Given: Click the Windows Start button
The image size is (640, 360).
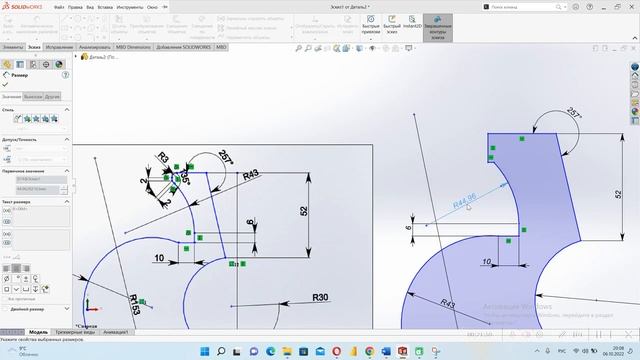Looking at the screenshot, I should pyautogui.click(x=205, y=351).
